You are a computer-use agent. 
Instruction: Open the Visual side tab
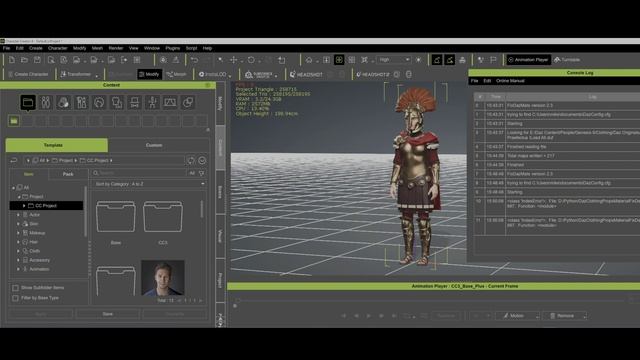(220, 236)
